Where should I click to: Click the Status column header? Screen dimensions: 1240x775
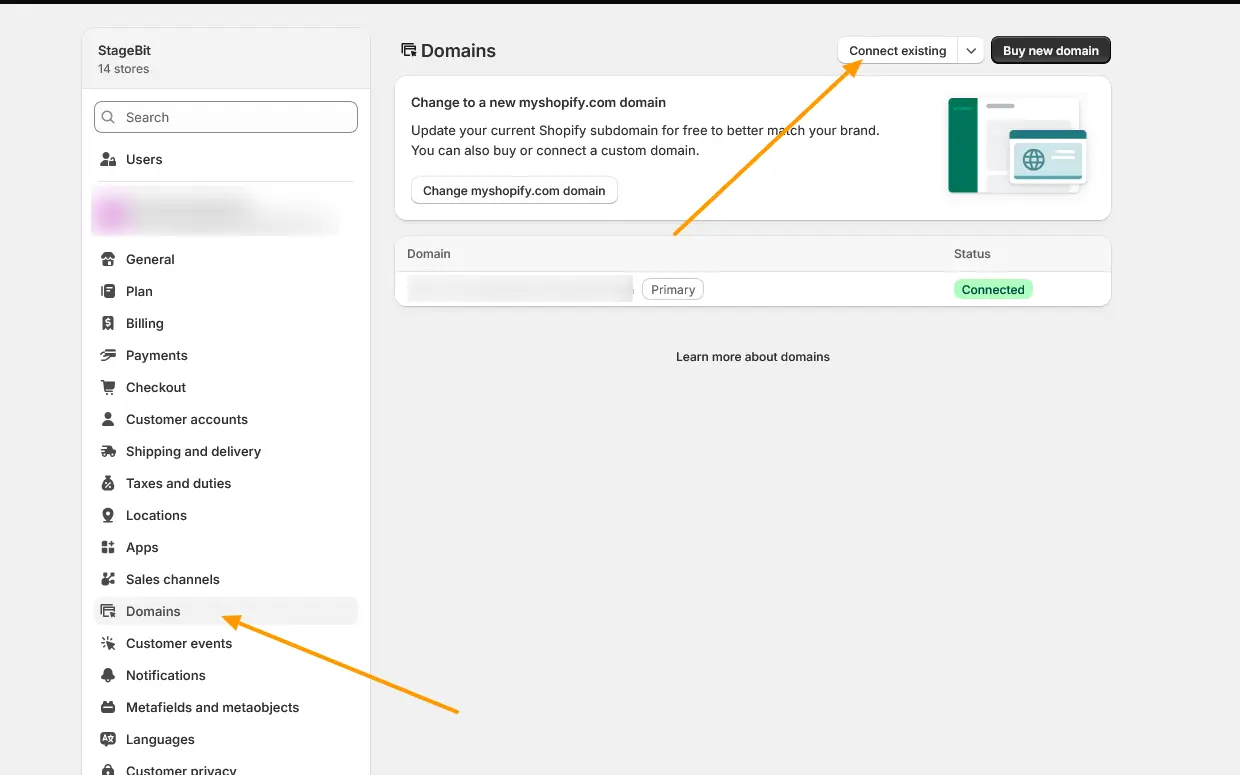pos(972,254)
